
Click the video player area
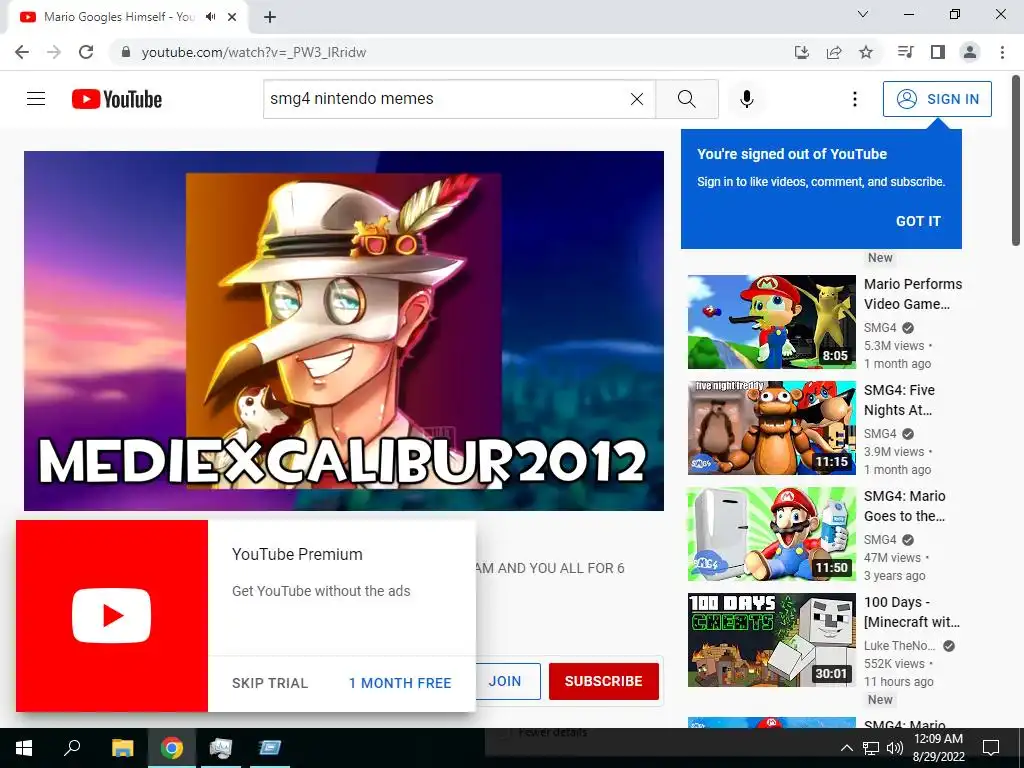[x=344, y=330]
